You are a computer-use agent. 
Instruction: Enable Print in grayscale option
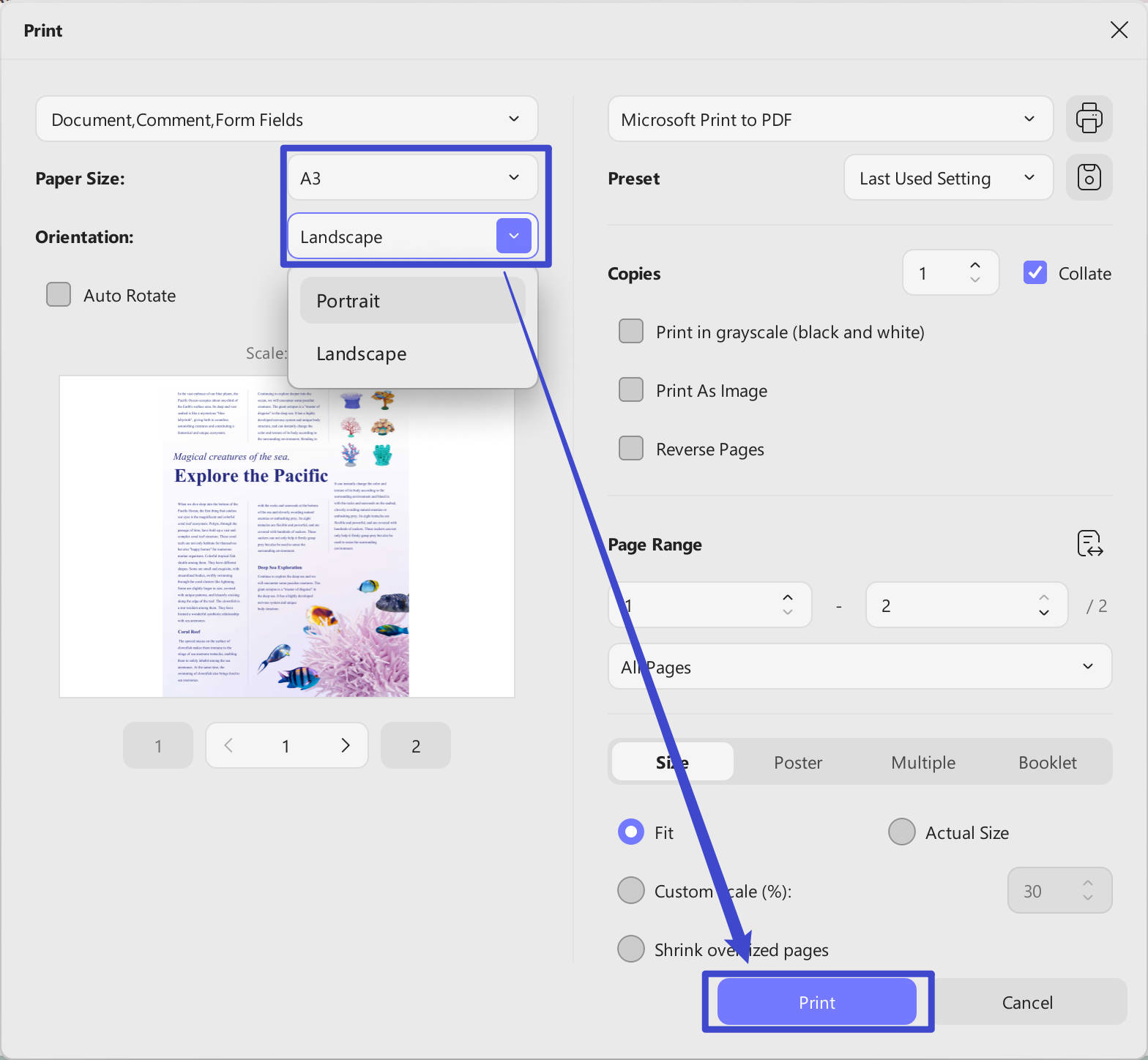coord(631,332)
